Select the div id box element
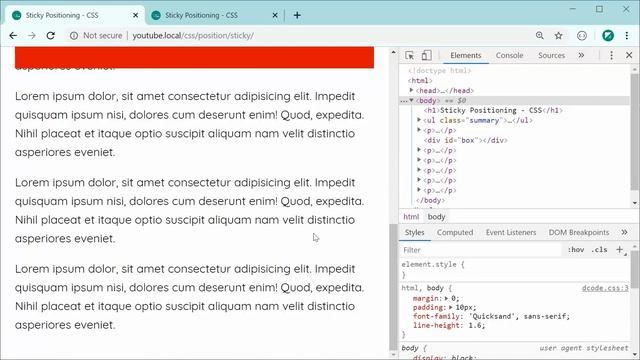640x360 pixels. point(465,140)
